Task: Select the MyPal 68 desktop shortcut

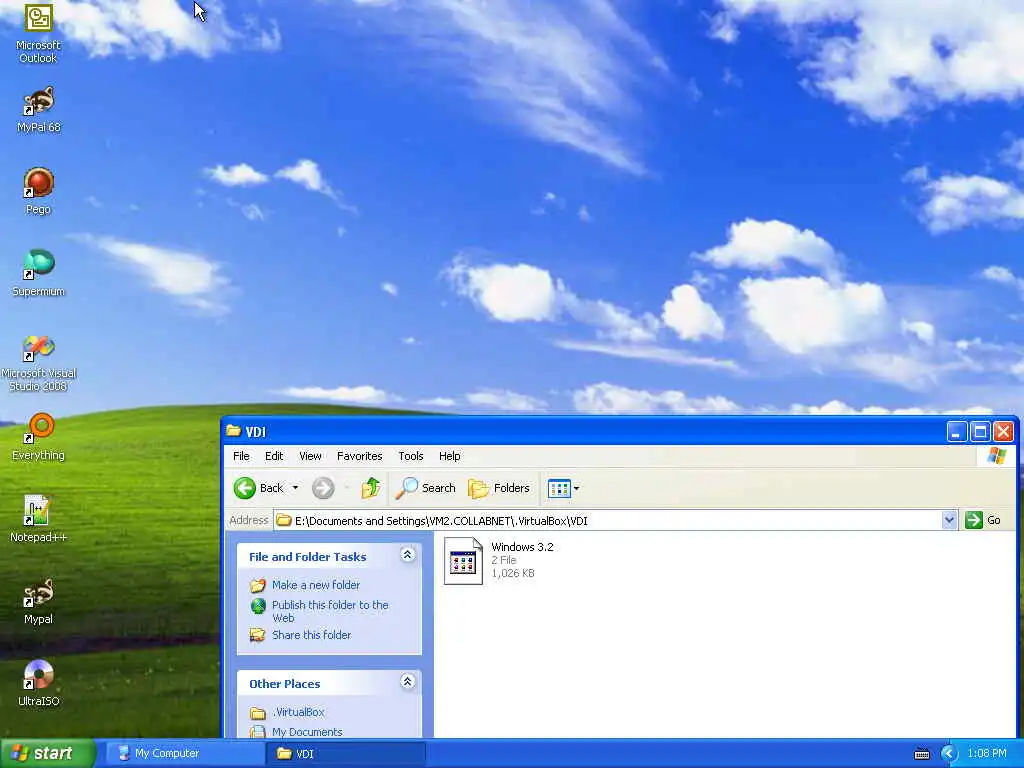Action: [38, 110]
